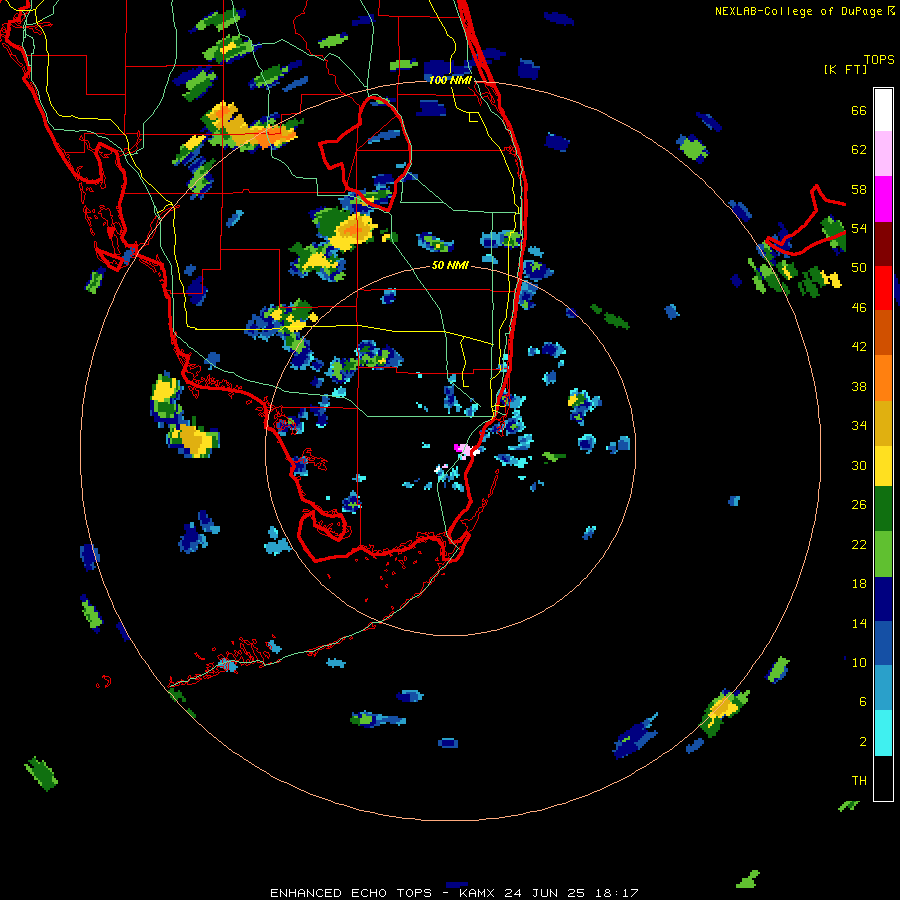
Task: Click the ENHANCED ECHO TOPS caption text
Action: pos(351,893)
